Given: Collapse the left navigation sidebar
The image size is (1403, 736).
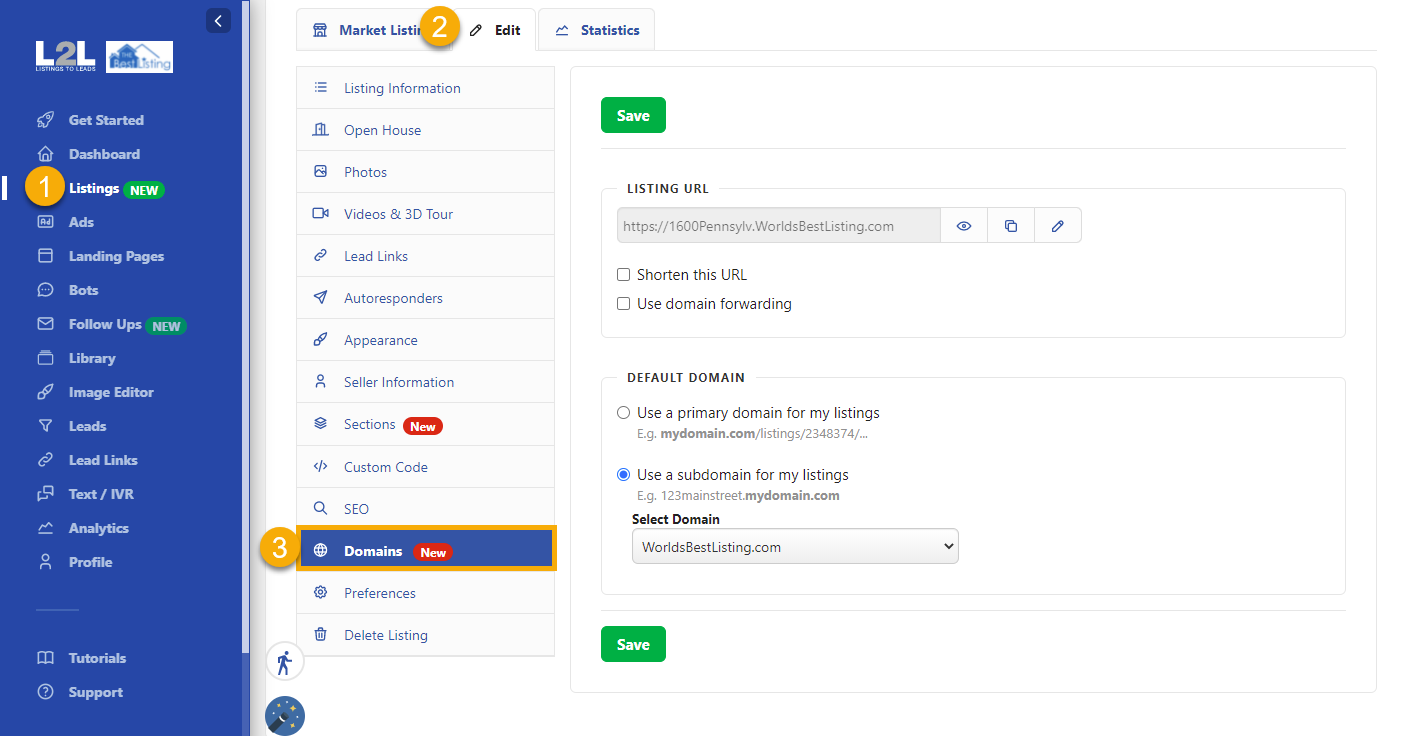Looking at the screenshot, I should point(218,20).
